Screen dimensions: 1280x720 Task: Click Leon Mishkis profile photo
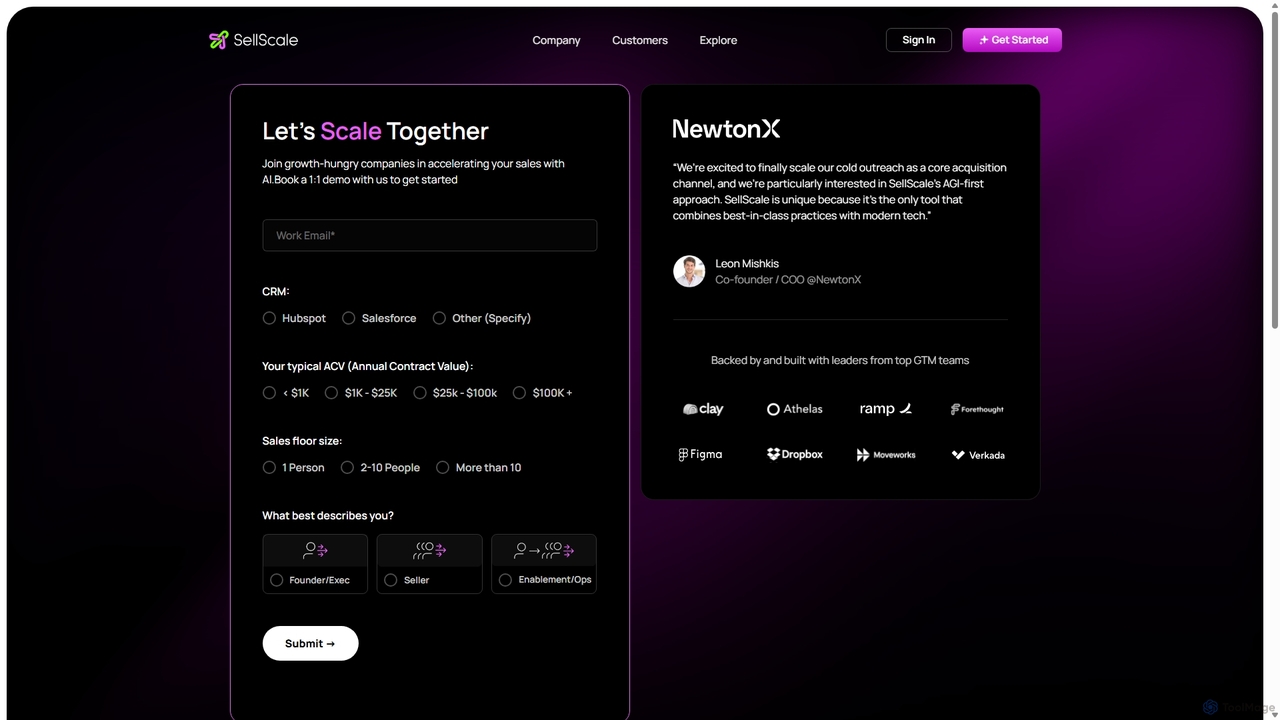point(689,271)
